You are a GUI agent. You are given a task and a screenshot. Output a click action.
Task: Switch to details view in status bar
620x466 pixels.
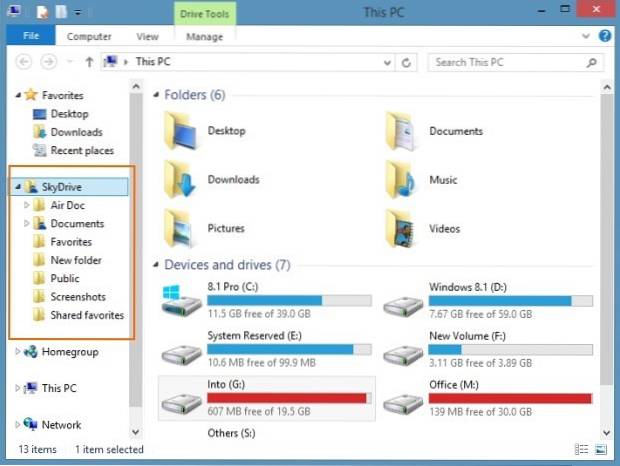[582, 450]
